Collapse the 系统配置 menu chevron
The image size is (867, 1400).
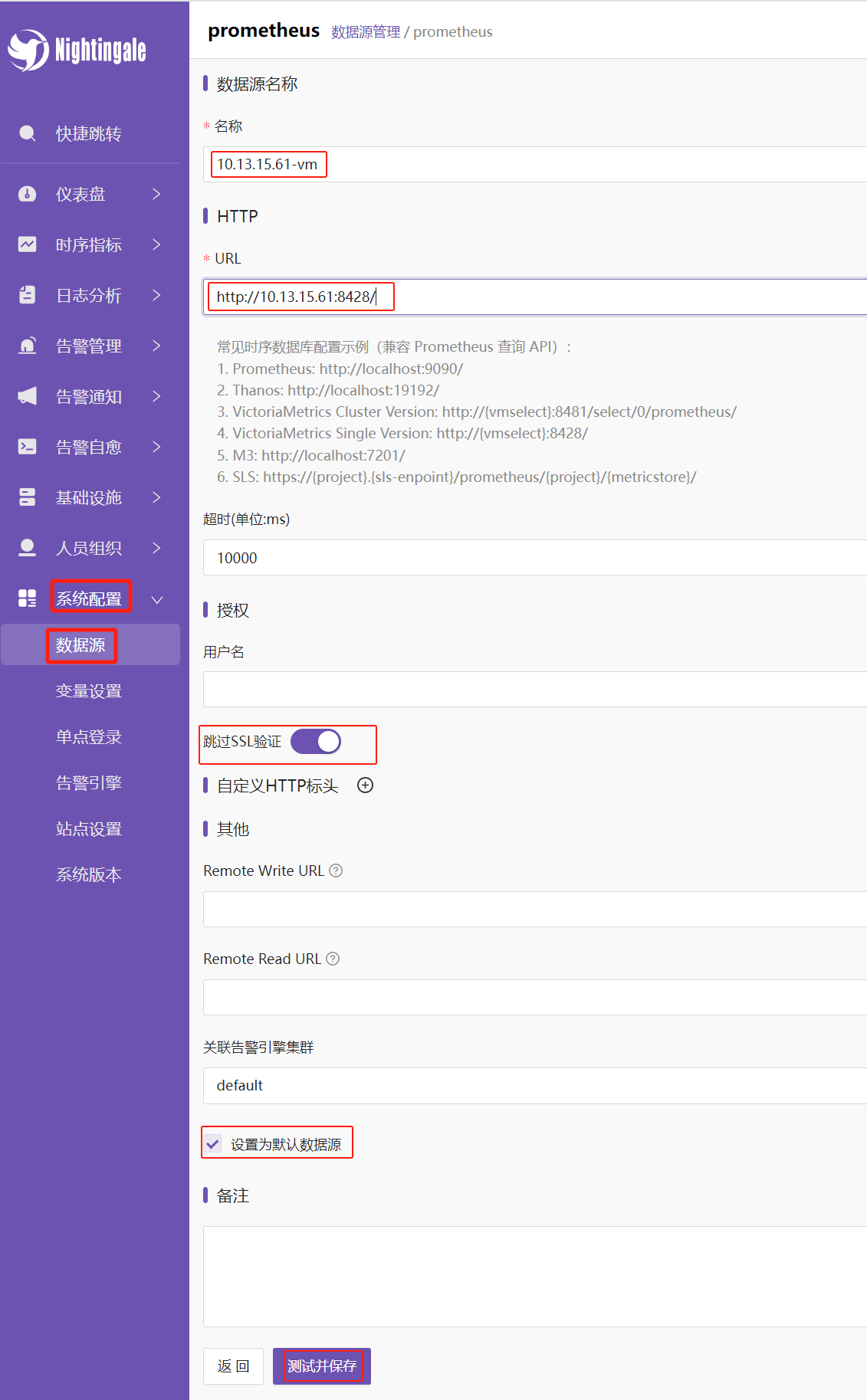click(156, 599)
